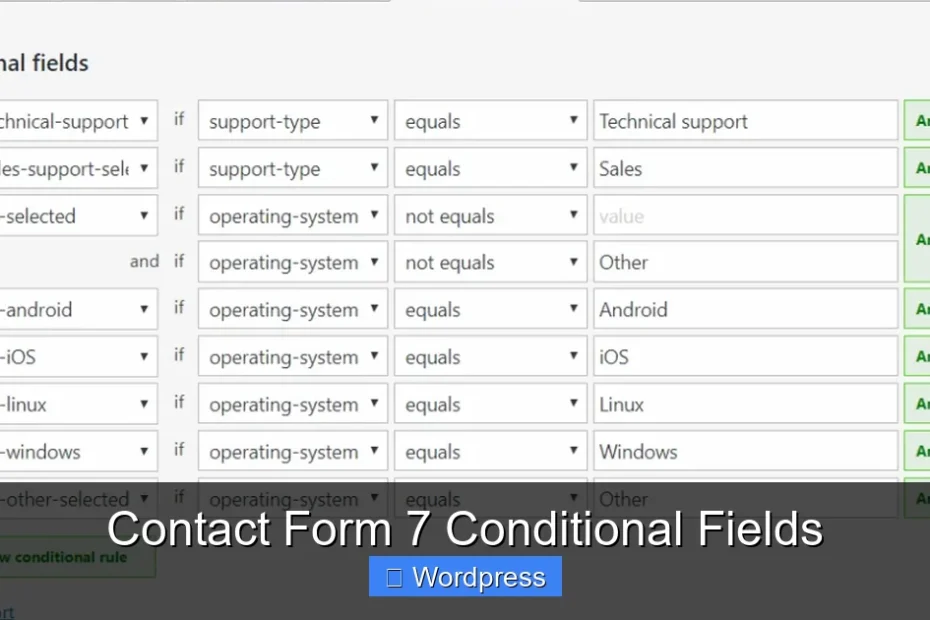Click inside the "Android" value field

click(x=745, y=309)
